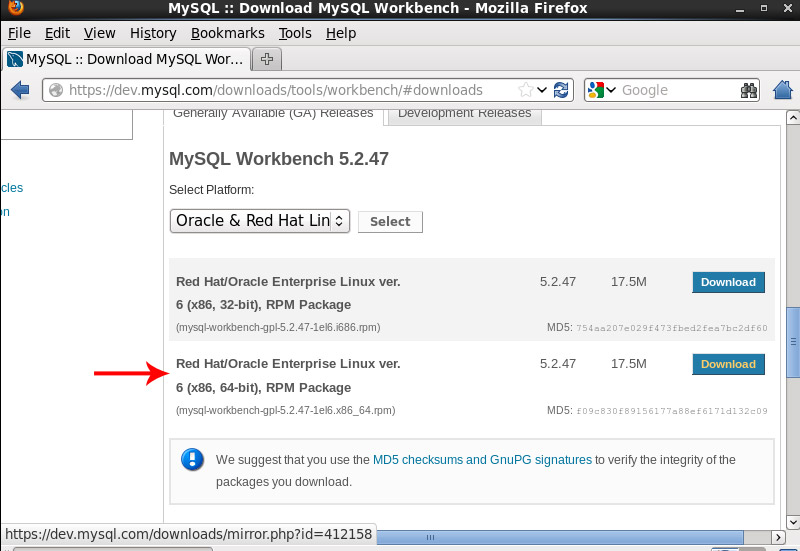
Task: Click the Google search engine icon
Action: tap(595, 90)
